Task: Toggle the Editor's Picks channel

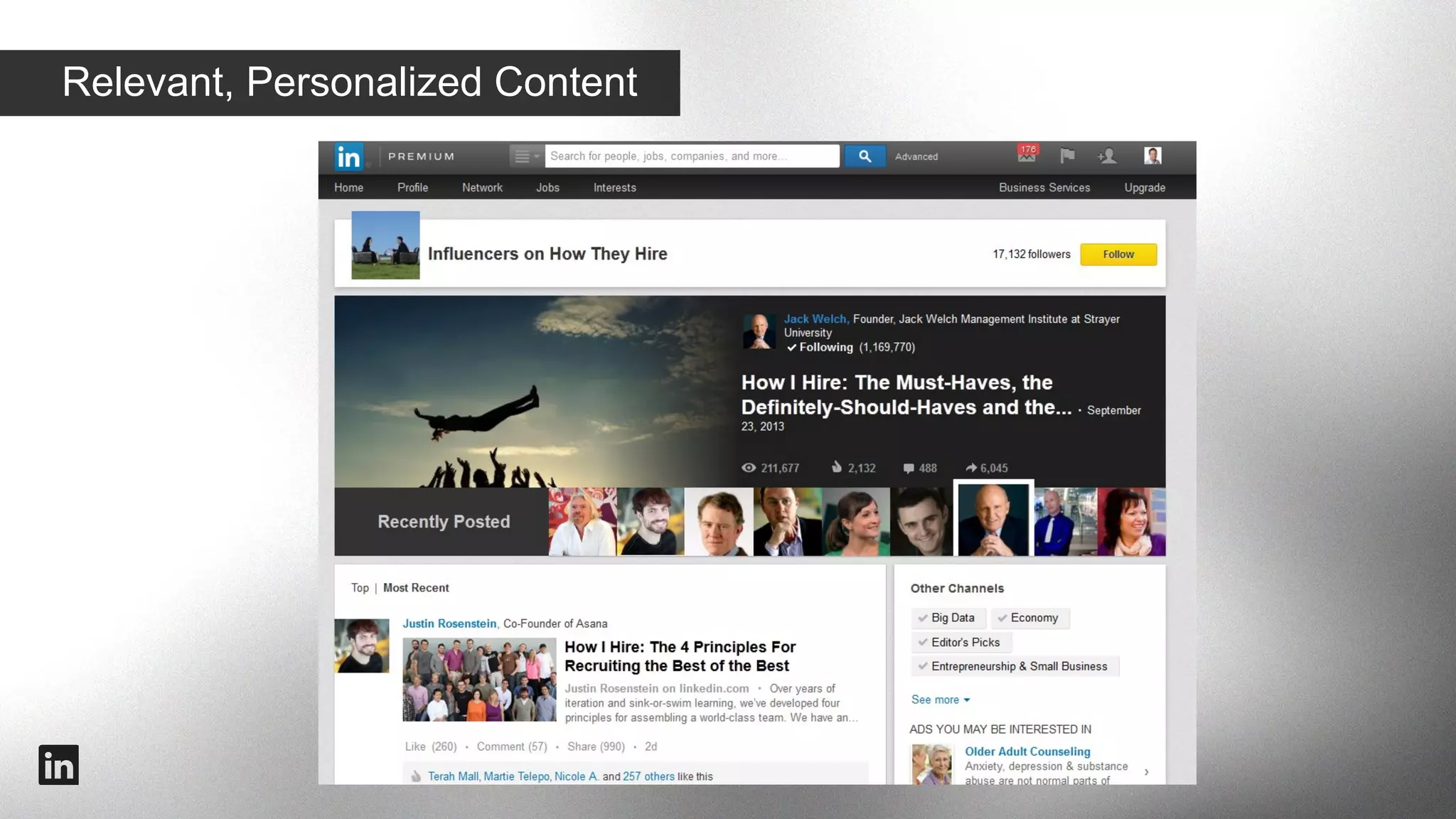Action: 961,642
